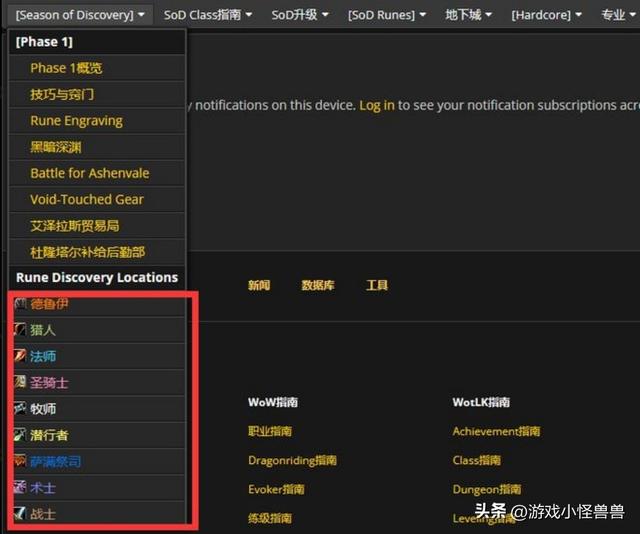Screen dimensions: 640x534
Task: Open Class指南 link under WotLK指南
Action: click(476, 460)
